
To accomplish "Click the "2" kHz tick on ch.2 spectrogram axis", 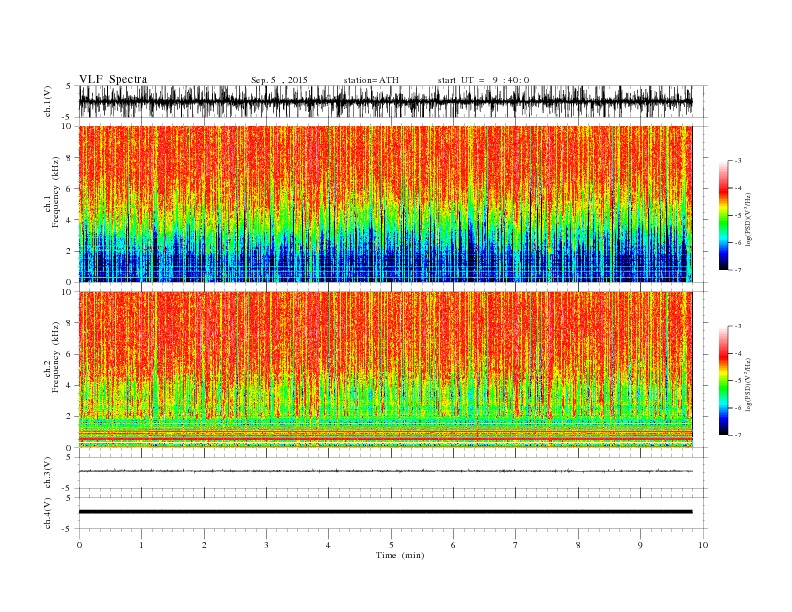I will (x=69, y=417).
